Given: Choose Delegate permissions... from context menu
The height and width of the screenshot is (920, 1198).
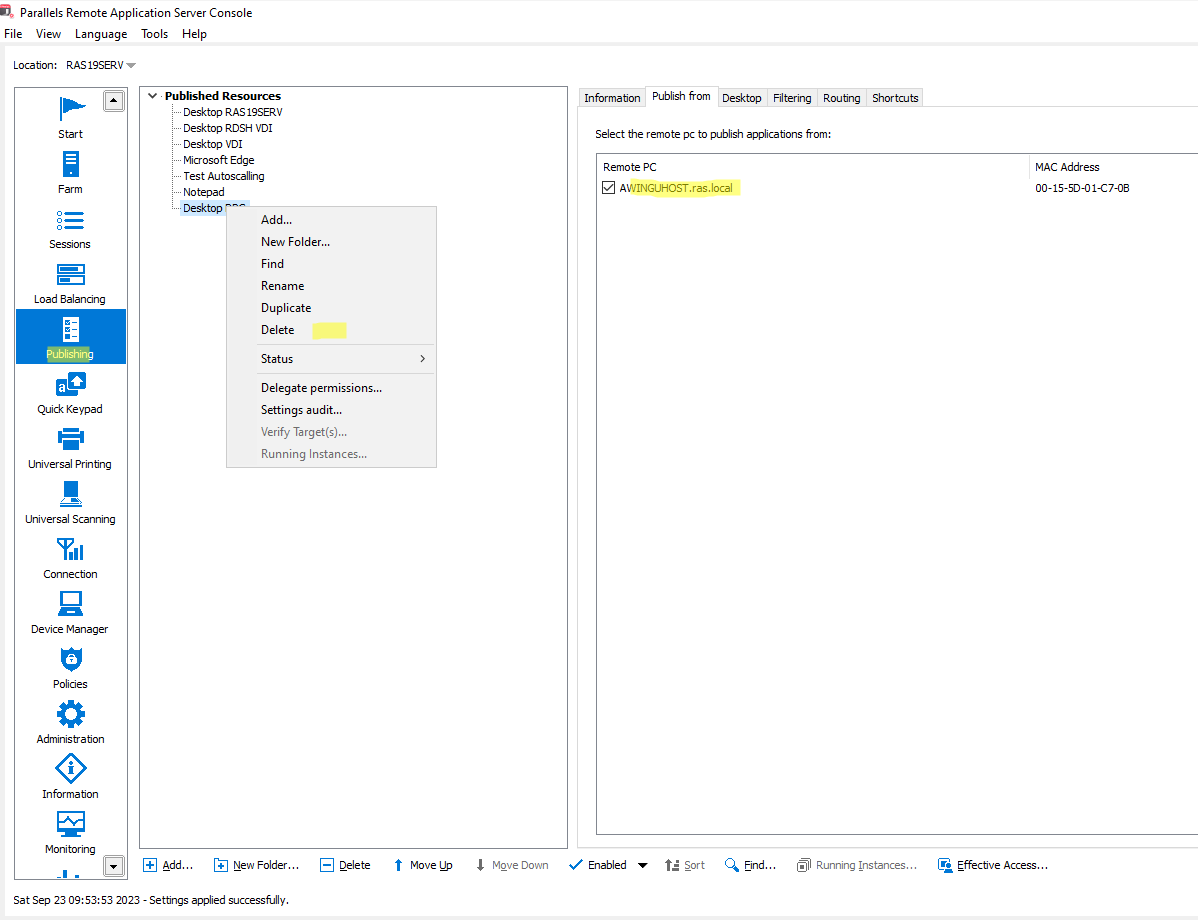Looking at the screenshot, I should [332, 388].
